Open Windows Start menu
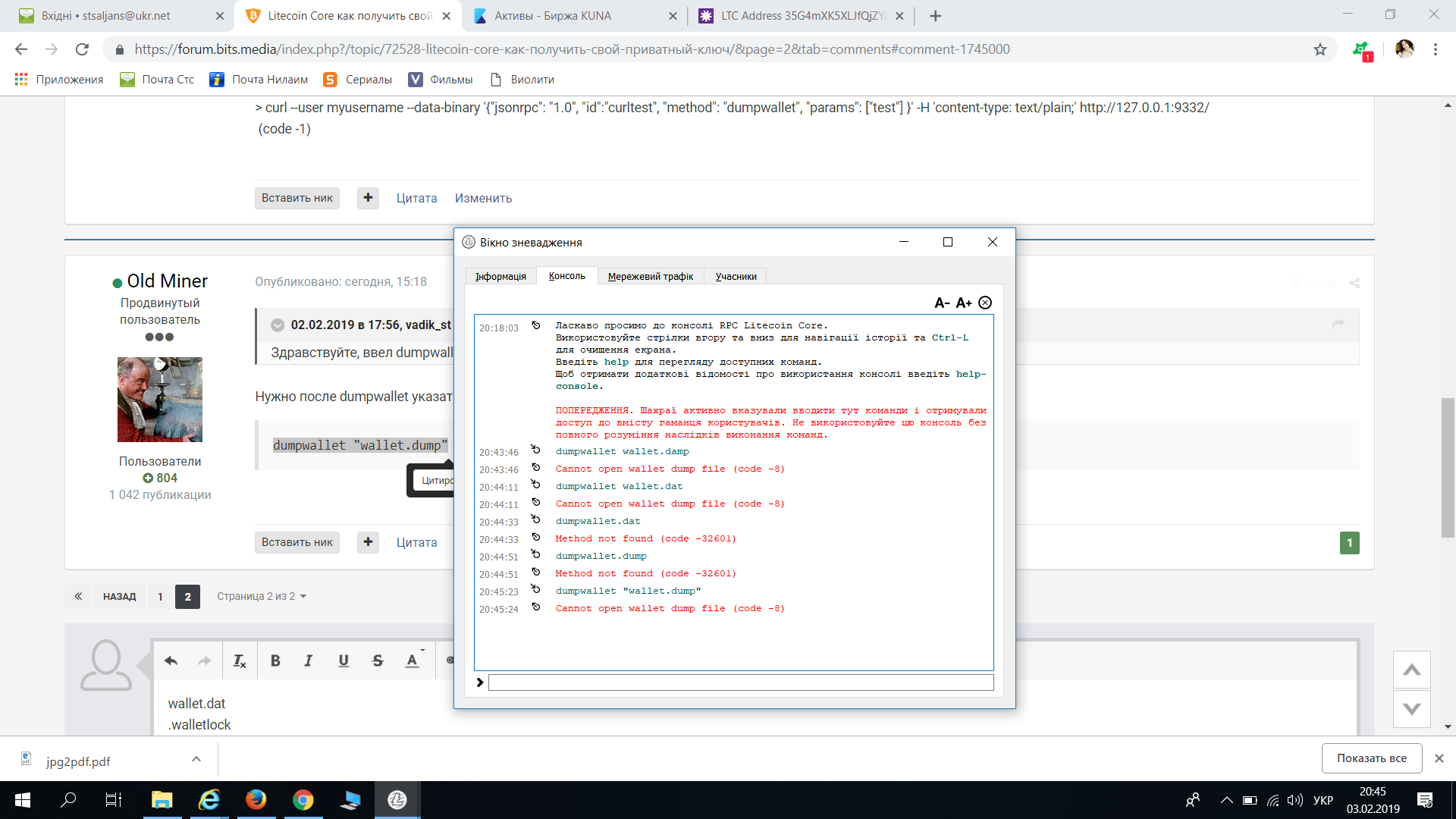This screenshot has height=819, width=1456. click(23, 800)
